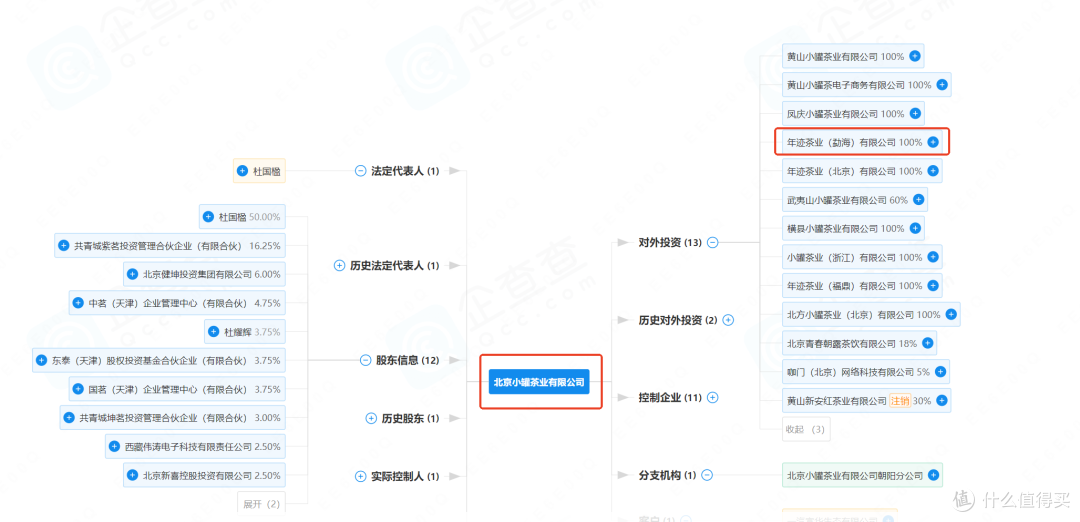This screenshot has width=1080, height=522.
Task: Open 西藏伟涛电子科技有限责任公司 shareholder name
Action: tap(189, 446)
